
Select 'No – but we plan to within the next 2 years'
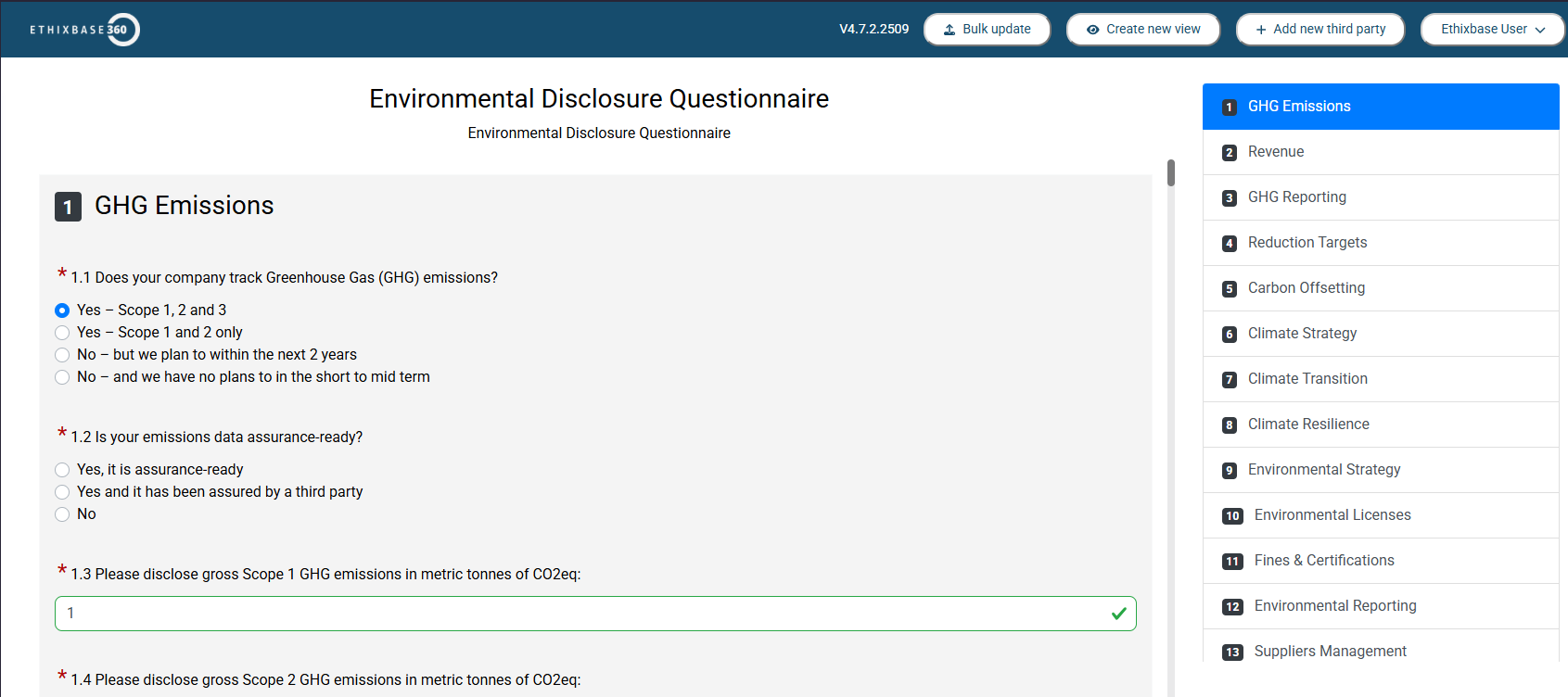coord(62,355)
